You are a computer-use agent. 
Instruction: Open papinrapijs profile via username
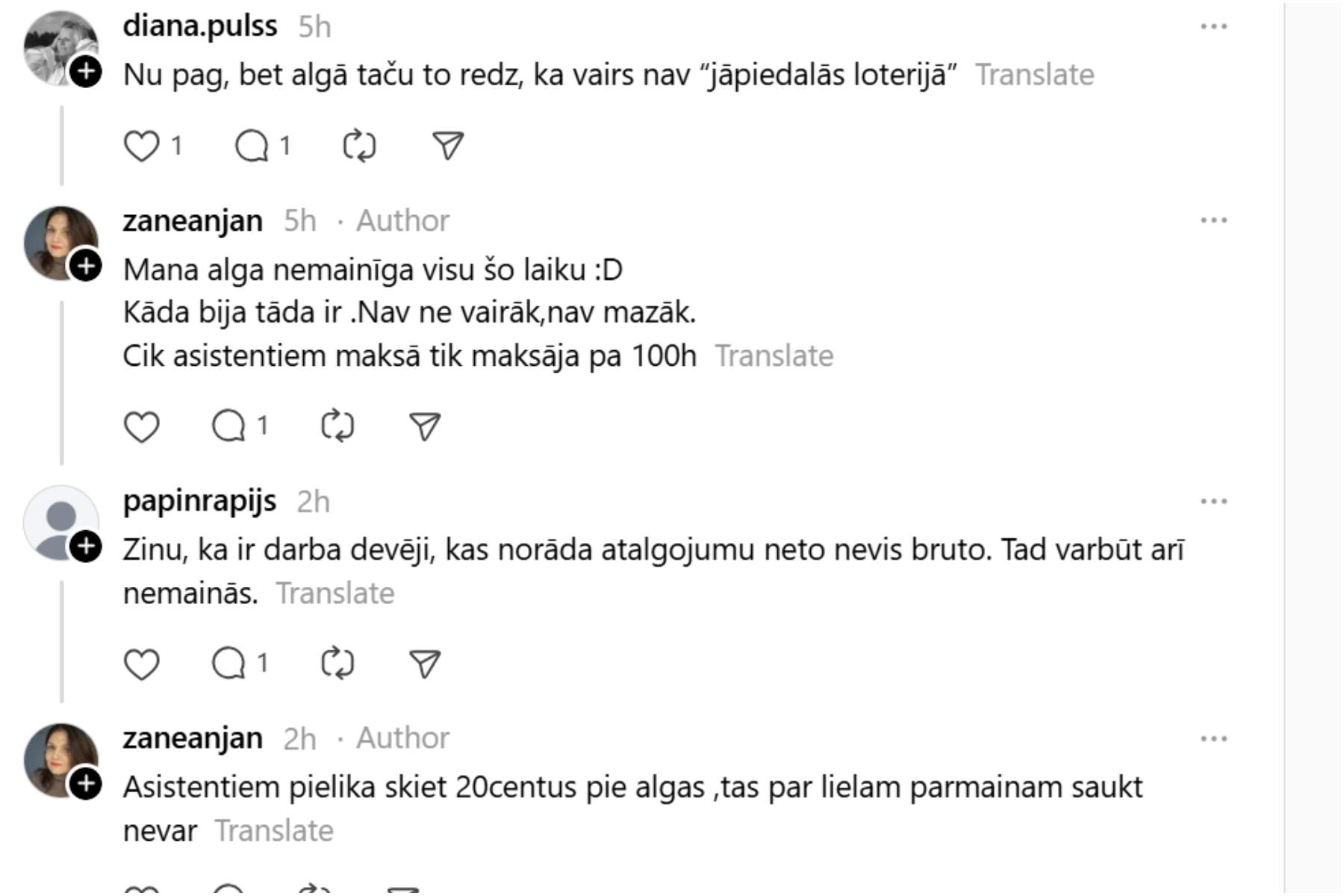coord(199,501)
